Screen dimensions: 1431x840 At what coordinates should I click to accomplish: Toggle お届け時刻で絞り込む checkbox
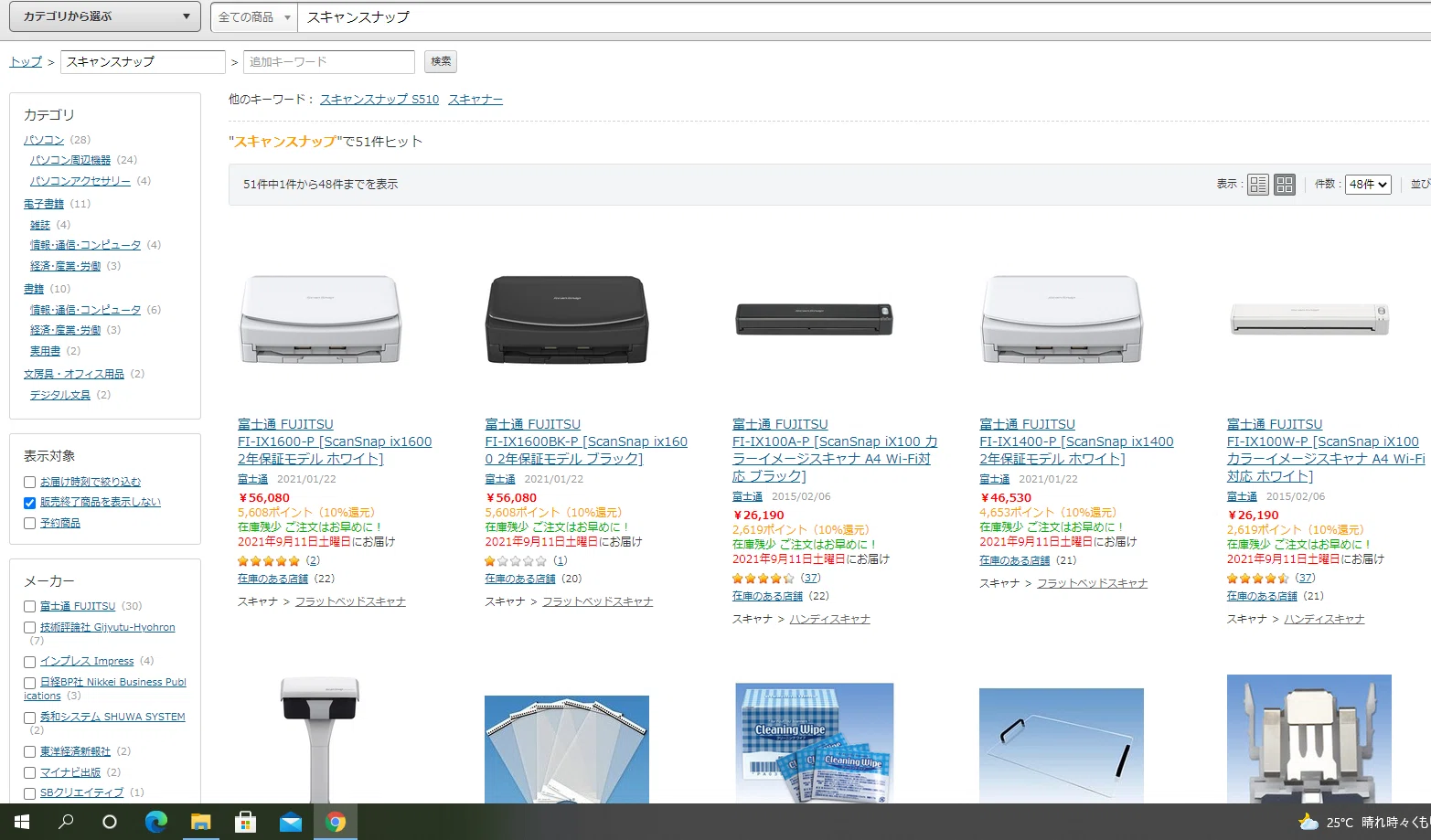coord(29,482)
